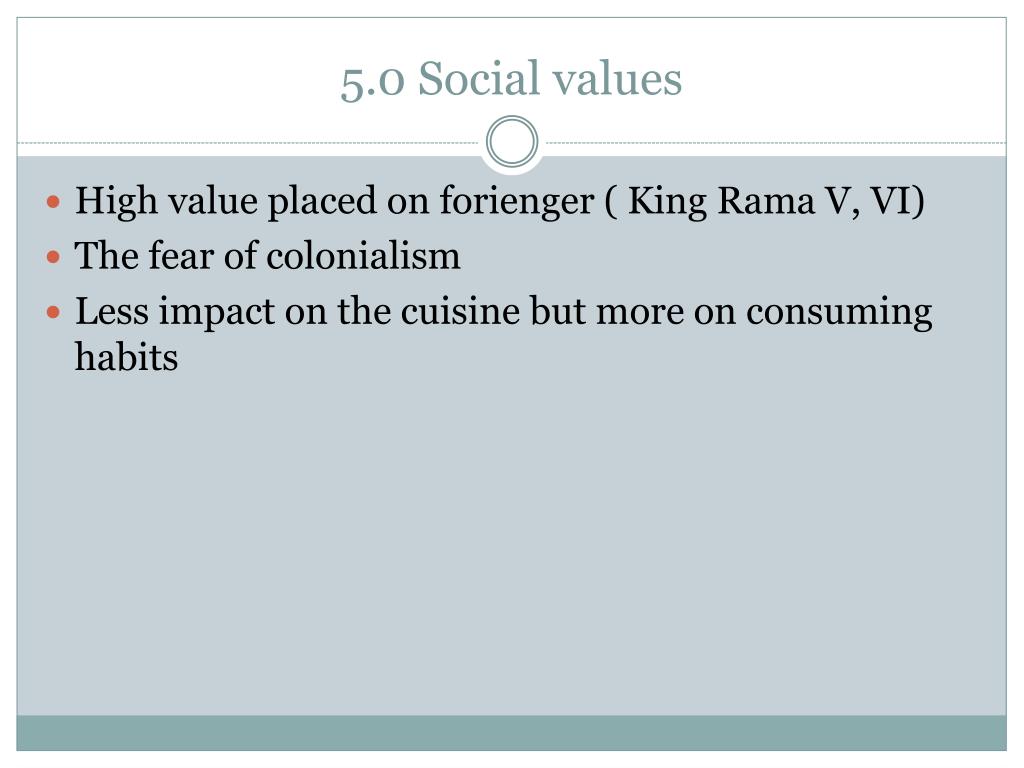Image resolution: width=1024 pixels, height=768 pixels.
Task: Click the 'Less impact' text
Action: [174, 312]
